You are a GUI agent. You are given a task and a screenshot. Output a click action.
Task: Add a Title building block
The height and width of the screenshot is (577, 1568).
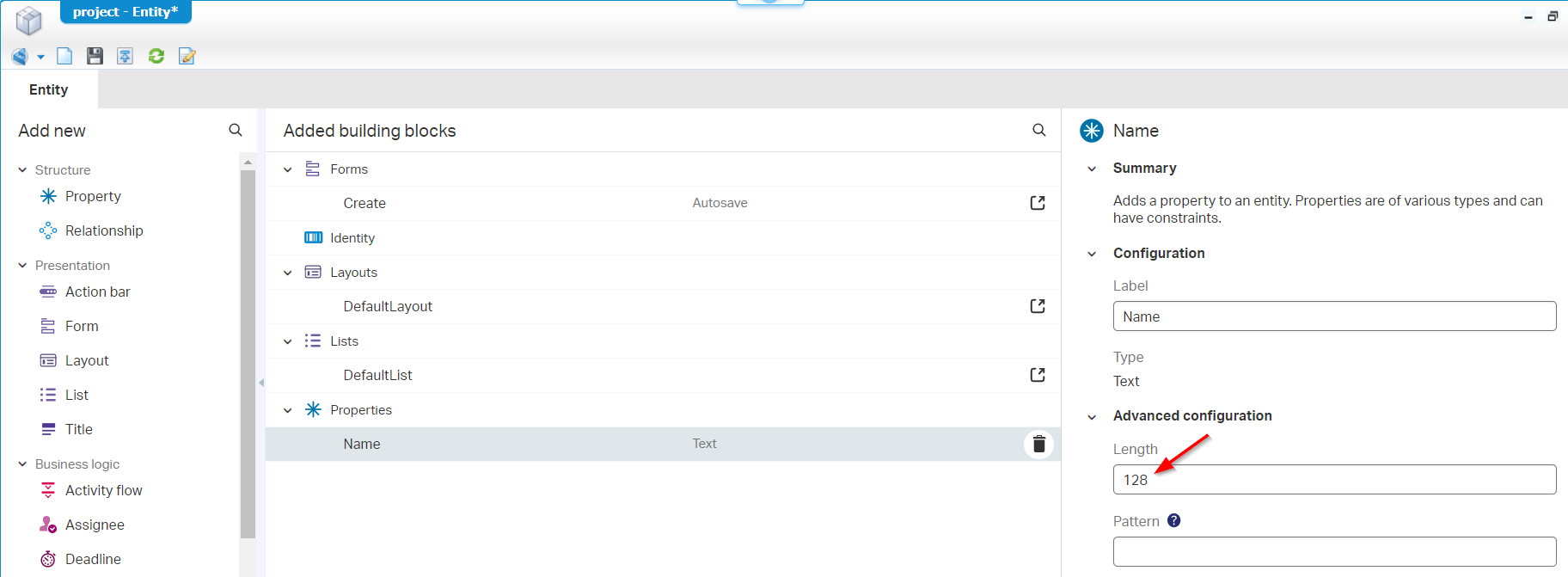tap(78, 429)
